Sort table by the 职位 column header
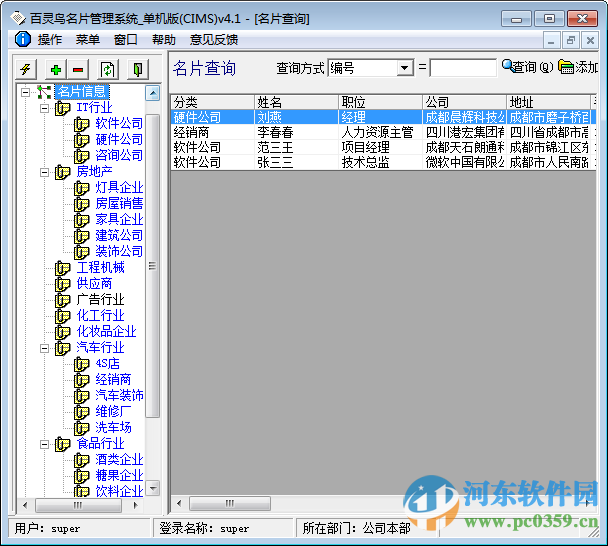This screenshot has height=546, width=608. pos(380,102)
